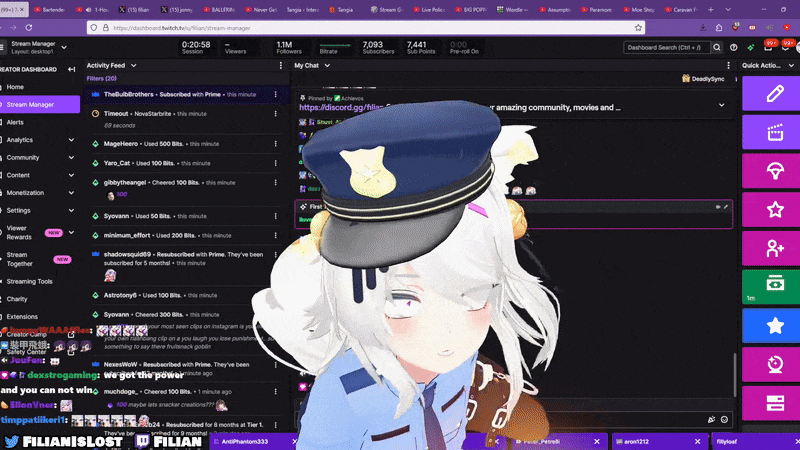Open the inbox icon with 99+ badge
Viewport: 800px width, 450px height.
click(x=768, y=47)
